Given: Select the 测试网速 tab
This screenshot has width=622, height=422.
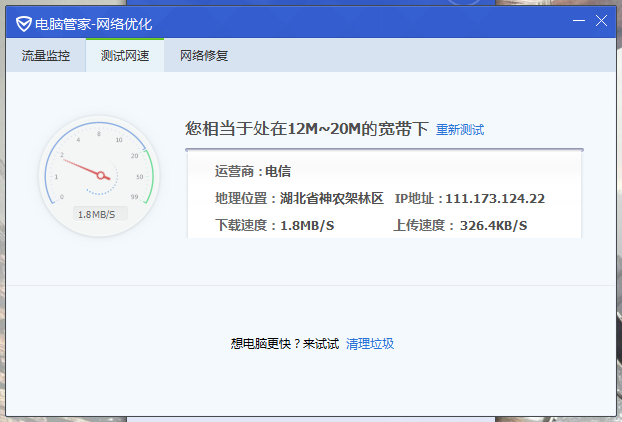Looking at the screenshot, I should pyautogui.click(x=125, y=56).
